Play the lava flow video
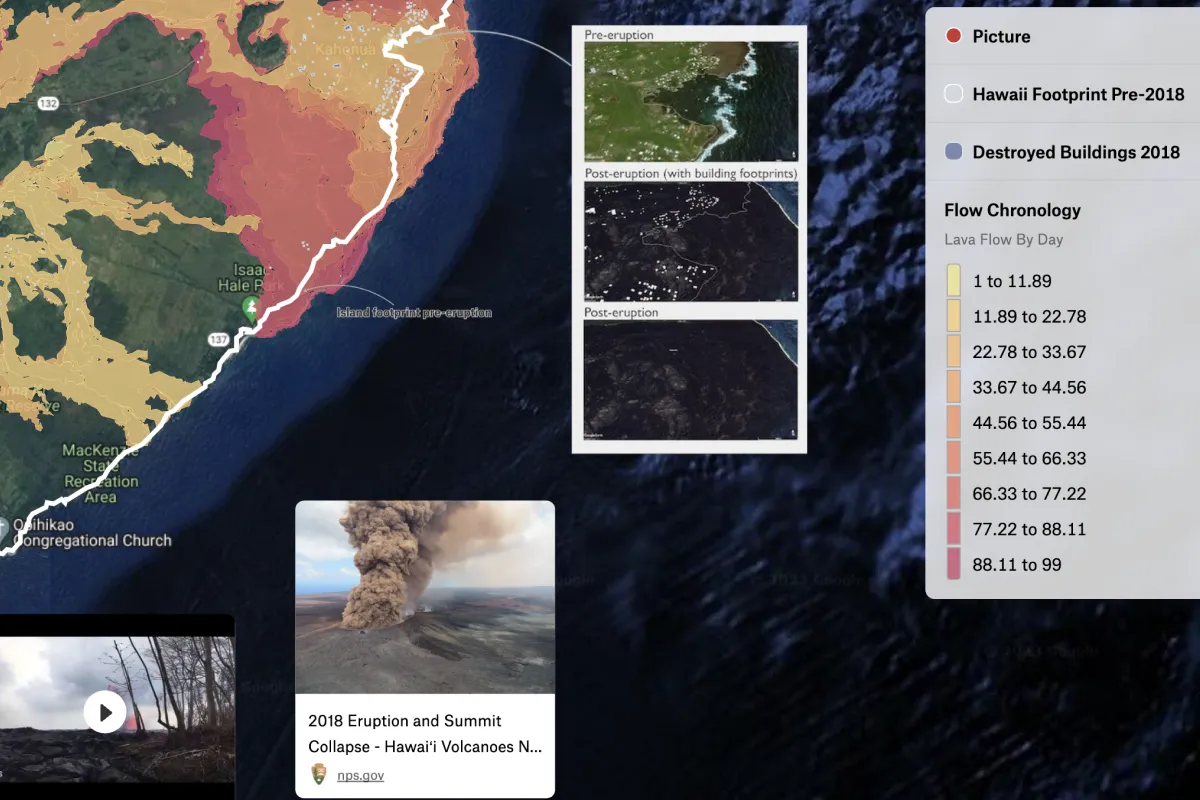1200x800 pixels. point(105,712)
